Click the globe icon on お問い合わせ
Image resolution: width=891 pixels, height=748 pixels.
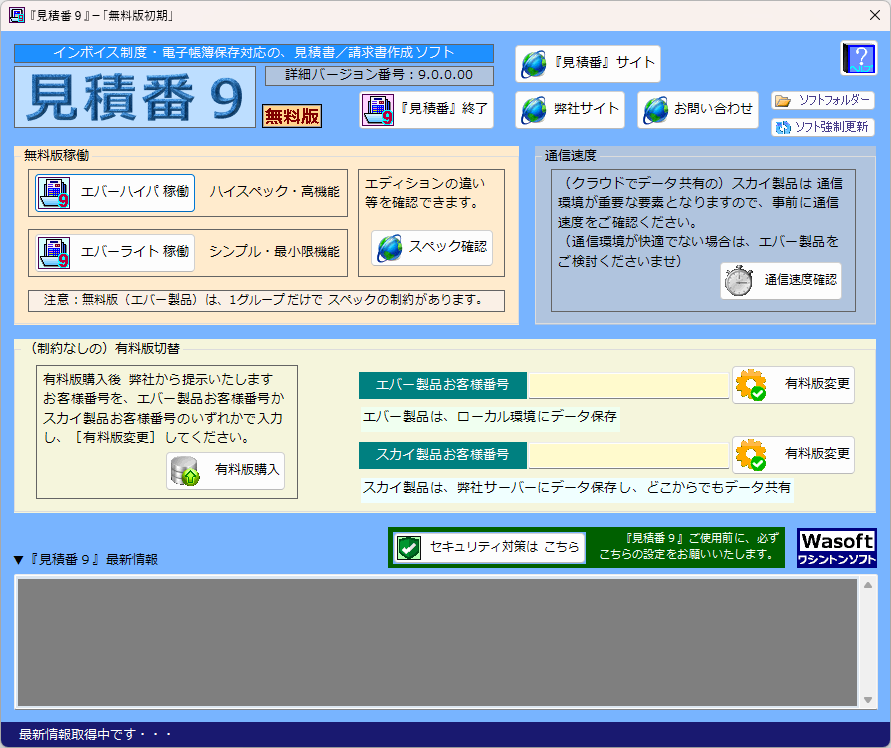pyautogui.click(x=656, y=110)
